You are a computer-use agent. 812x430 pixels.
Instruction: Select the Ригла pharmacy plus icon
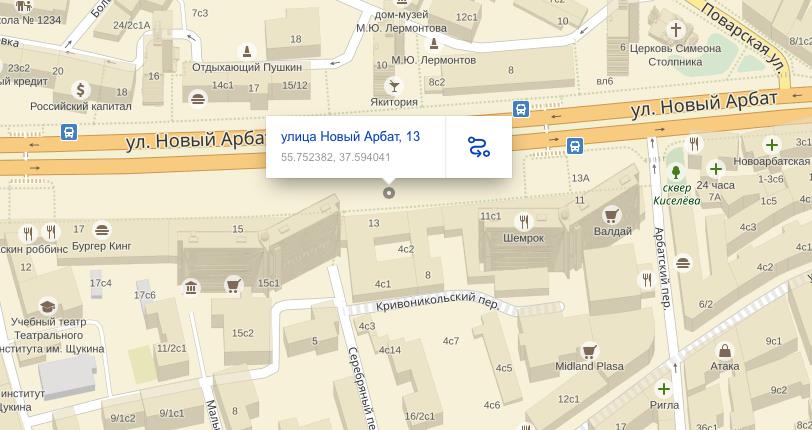(x=664, y=389)
